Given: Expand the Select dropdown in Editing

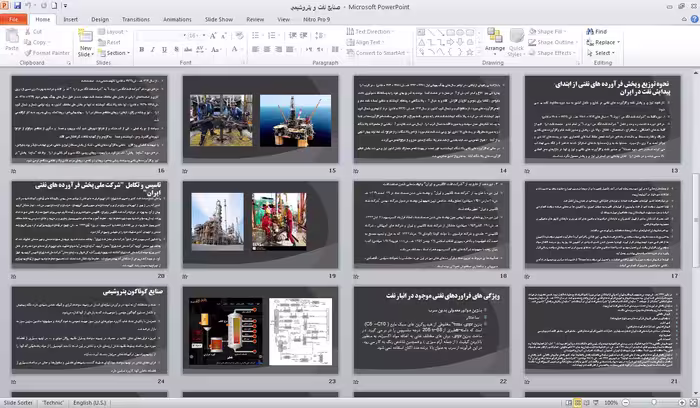Looking at the screenshot, I should coord(601,53).
